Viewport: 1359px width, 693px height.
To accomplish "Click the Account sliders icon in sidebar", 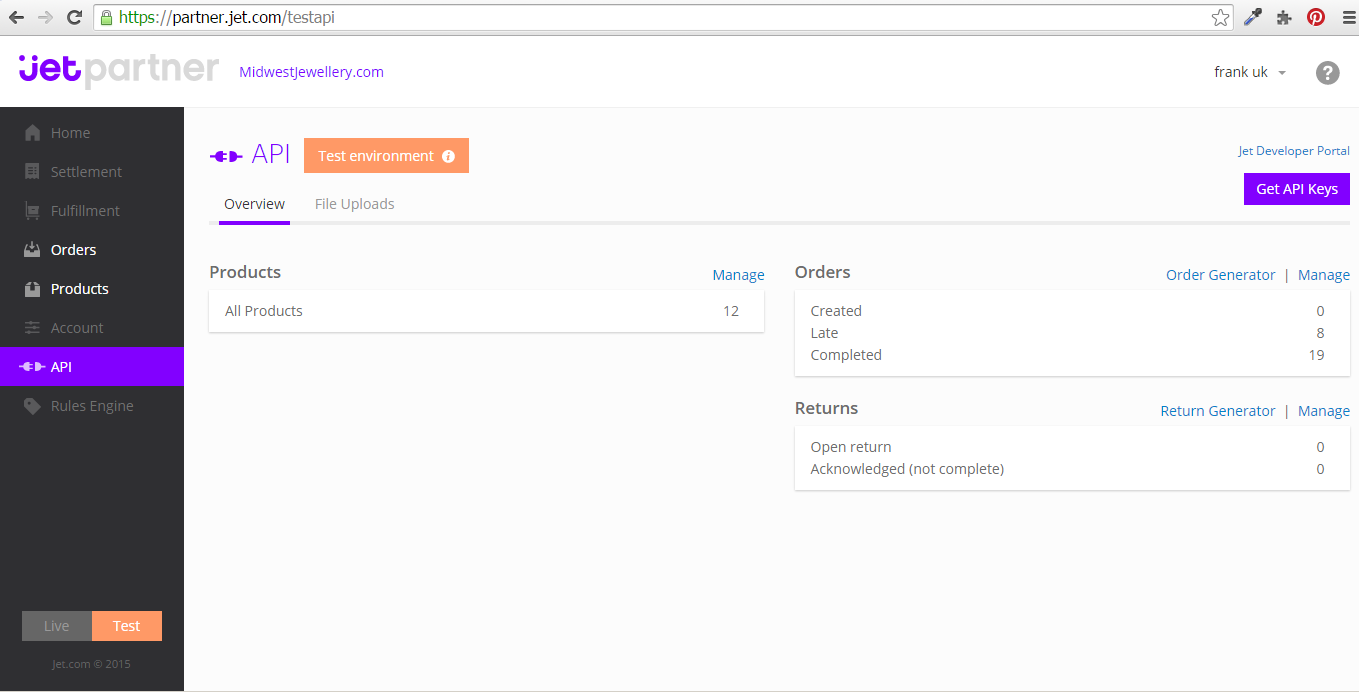I will click(x=32, y=328).
